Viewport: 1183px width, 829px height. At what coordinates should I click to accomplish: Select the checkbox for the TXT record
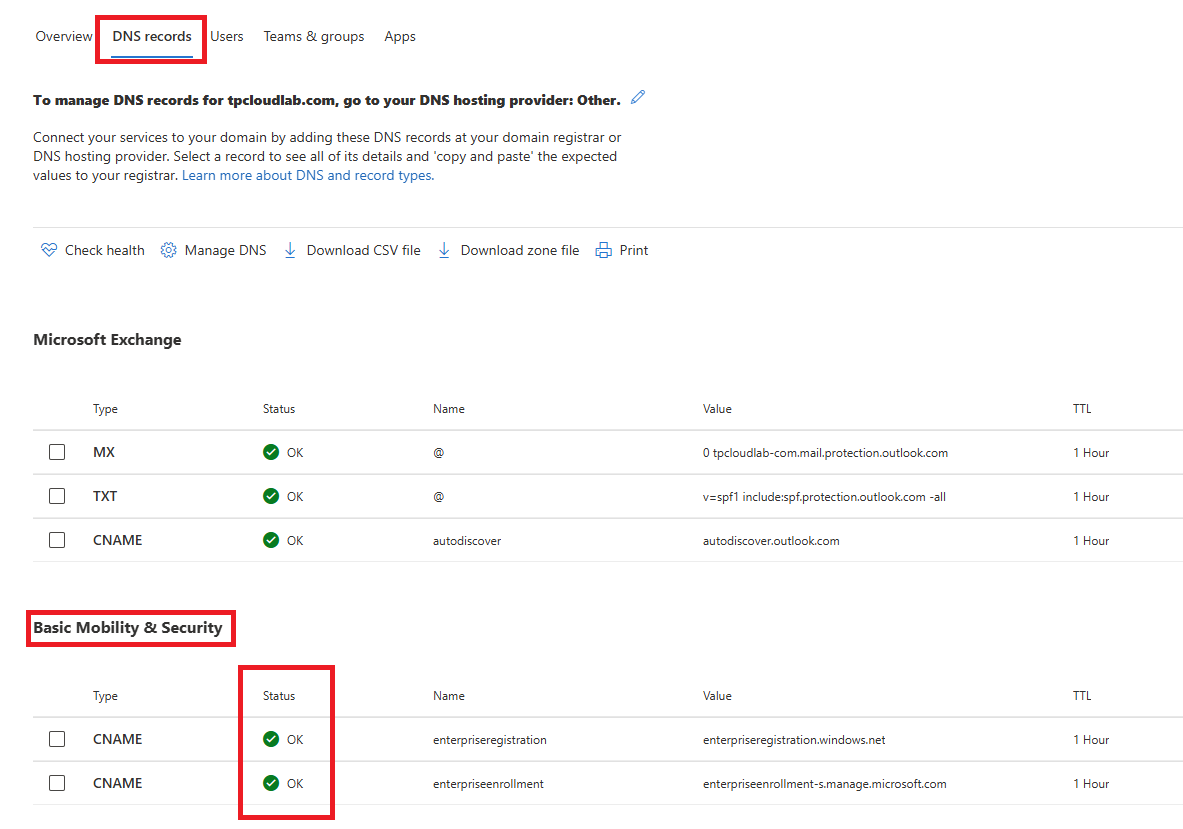click(x=57, y=496)
